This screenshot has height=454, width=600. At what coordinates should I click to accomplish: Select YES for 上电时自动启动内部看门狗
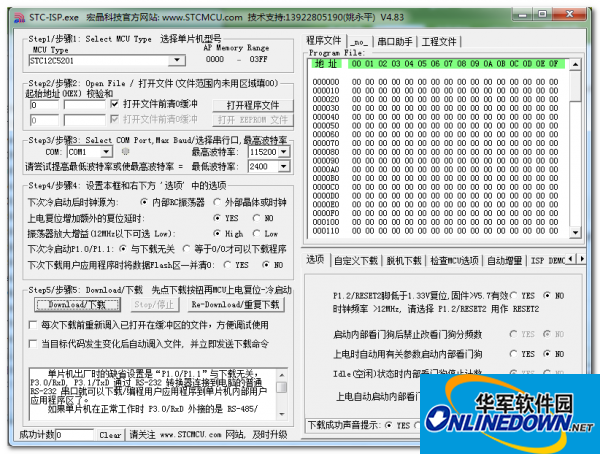pos(514,354)
